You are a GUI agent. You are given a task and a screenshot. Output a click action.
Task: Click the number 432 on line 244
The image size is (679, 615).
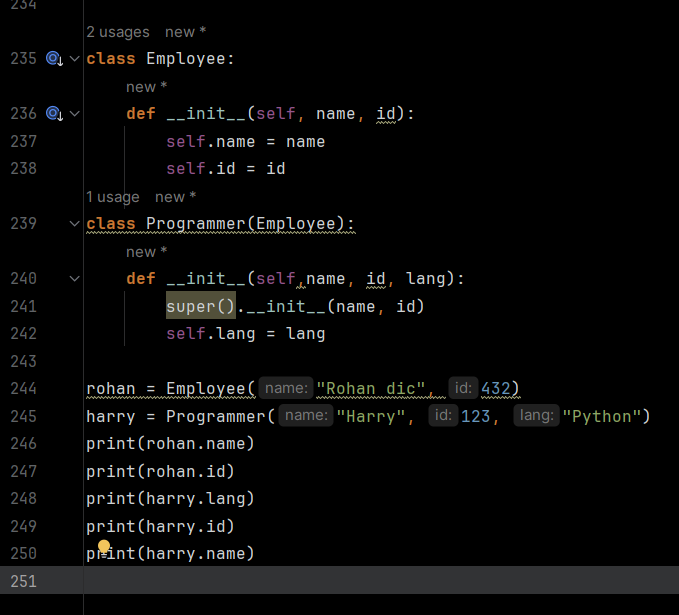[496, 388]
